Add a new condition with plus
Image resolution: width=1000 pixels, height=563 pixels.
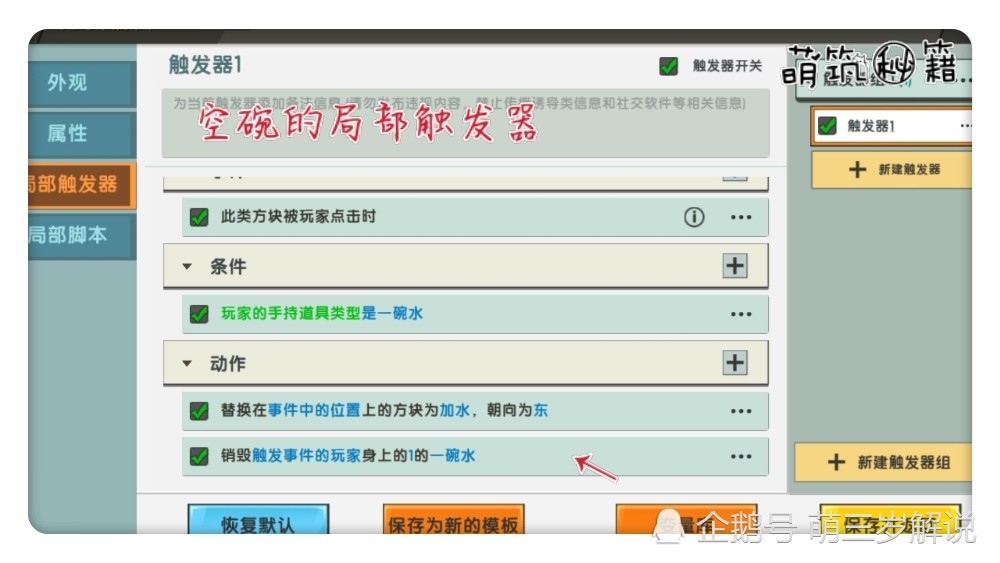735,266
